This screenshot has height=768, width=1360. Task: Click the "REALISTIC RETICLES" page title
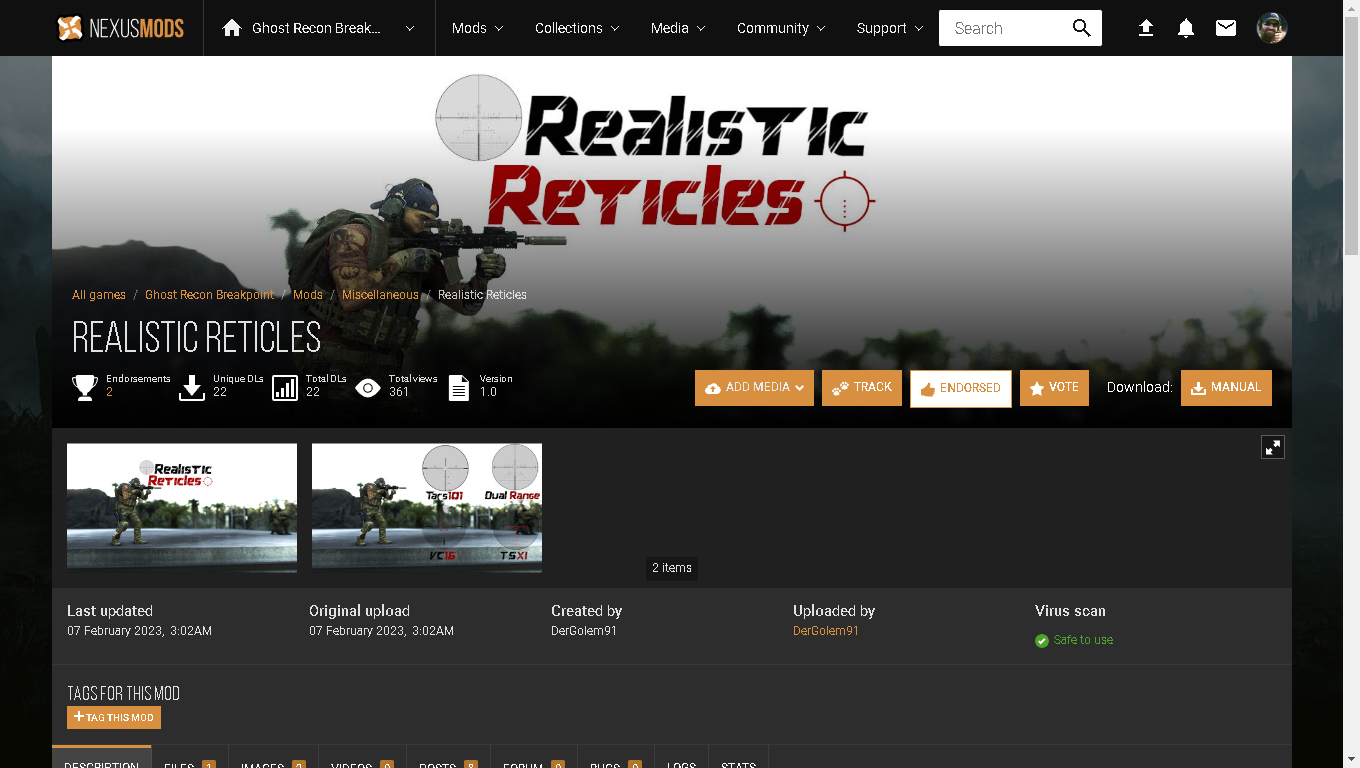pyautogui.click(x=197, y=338)
